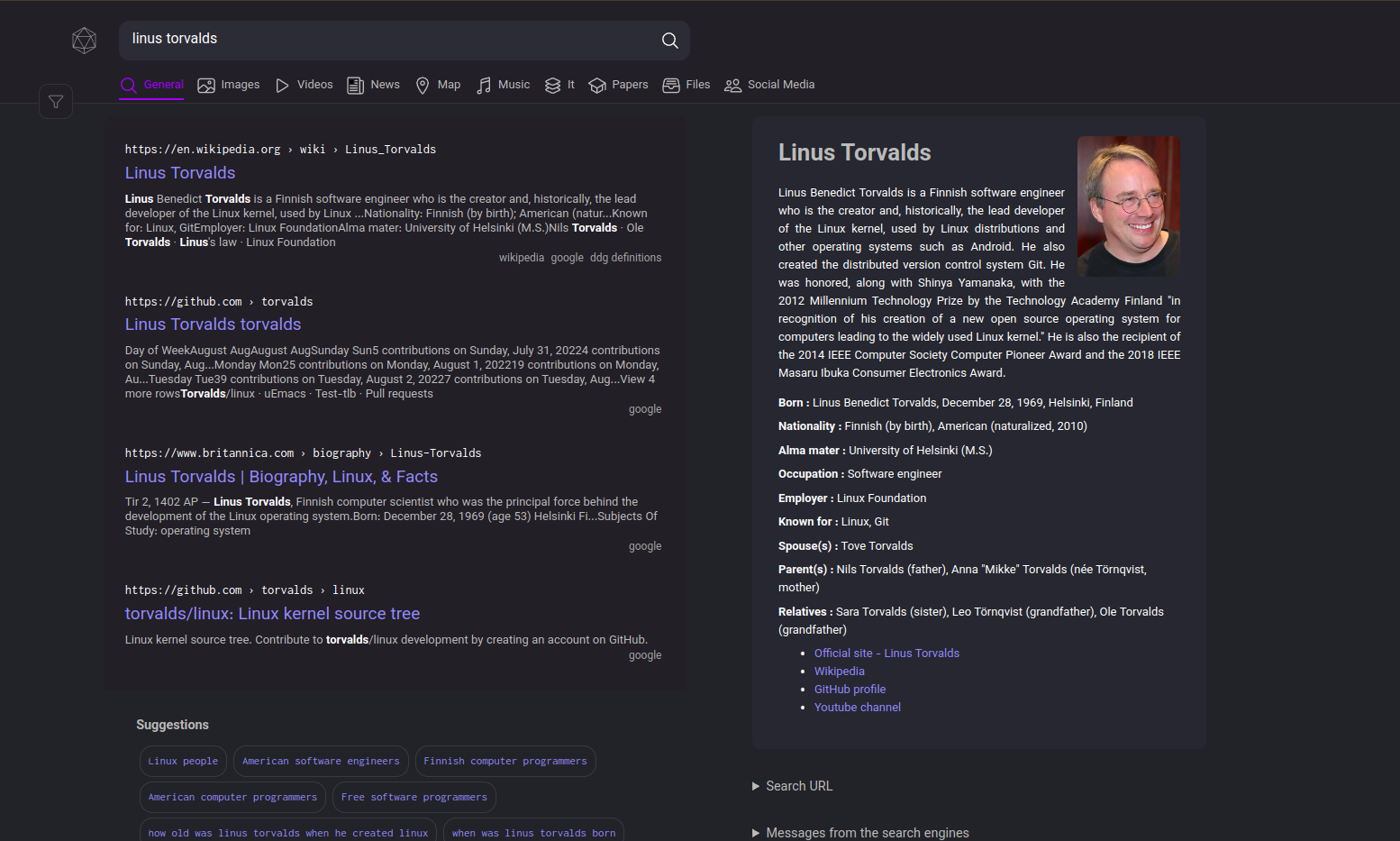Viewport: 1400px width, 841px height.
Task: Select 'American software engineers' suggestion
Action: click(321, 762)
